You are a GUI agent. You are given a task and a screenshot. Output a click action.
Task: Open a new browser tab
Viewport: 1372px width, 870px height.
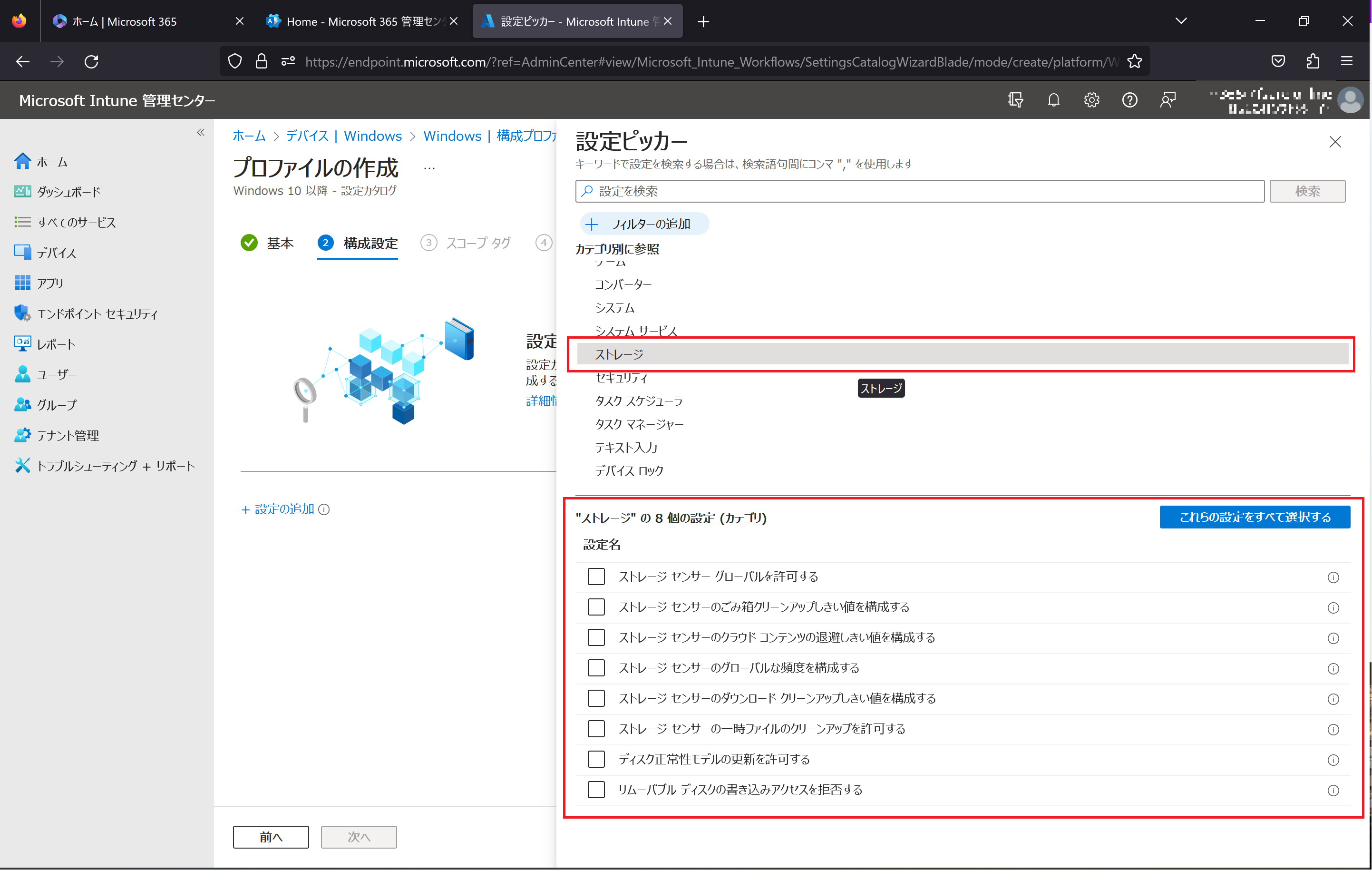click(703, 22)
